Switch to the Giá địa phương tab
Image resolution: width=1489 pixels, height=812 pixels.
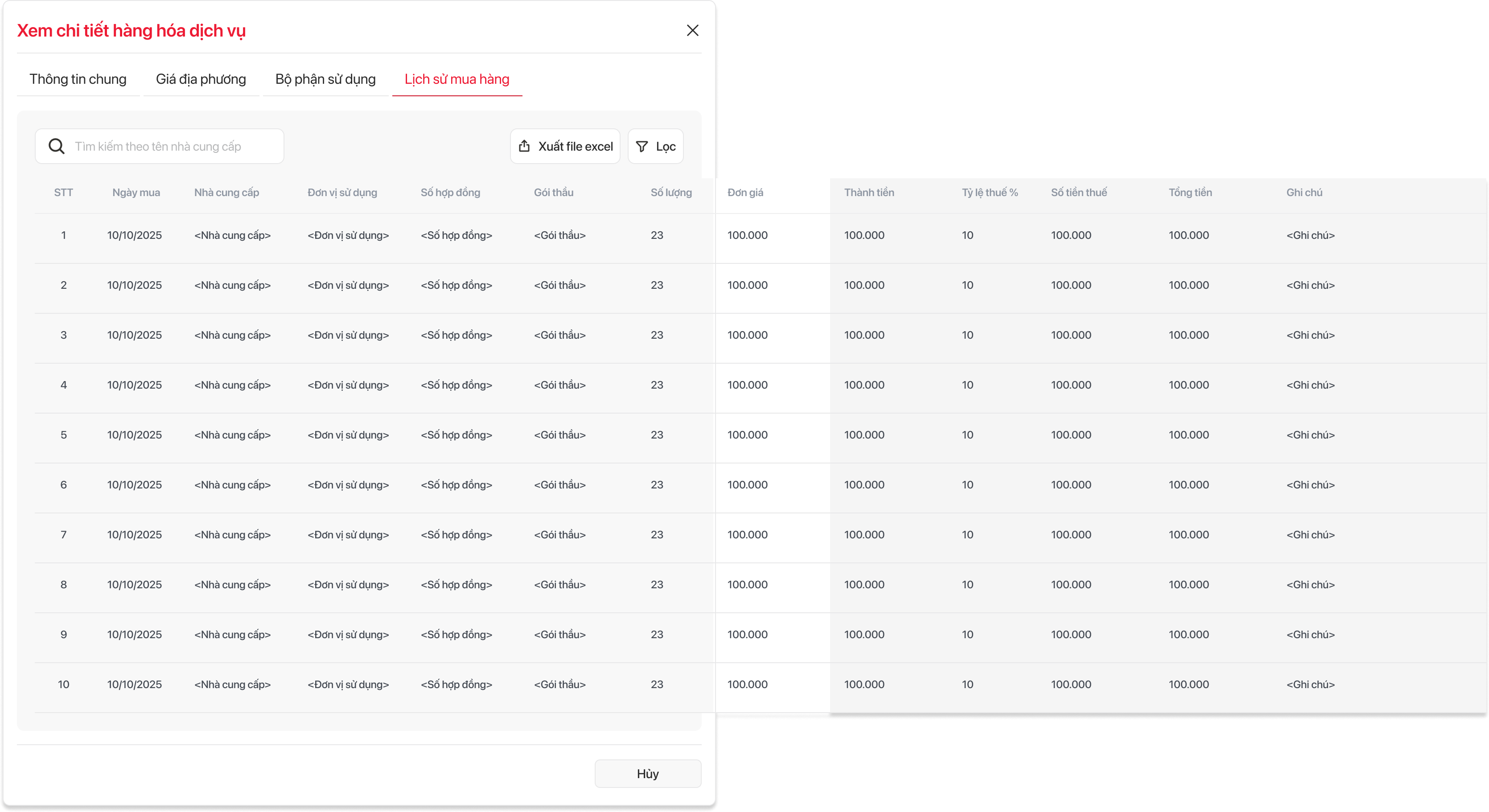coord(201,79)
